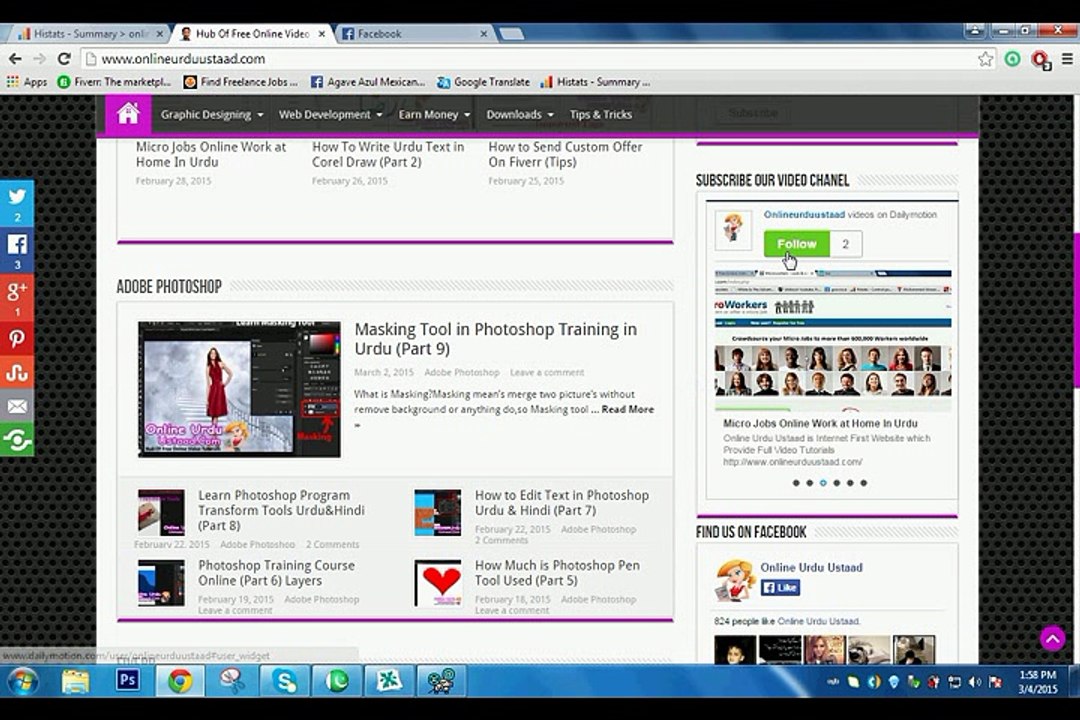Click Onlineurduustaad Dailymotion channel name
This screenshot has width=1080, height=720.
tap(804, 214)
